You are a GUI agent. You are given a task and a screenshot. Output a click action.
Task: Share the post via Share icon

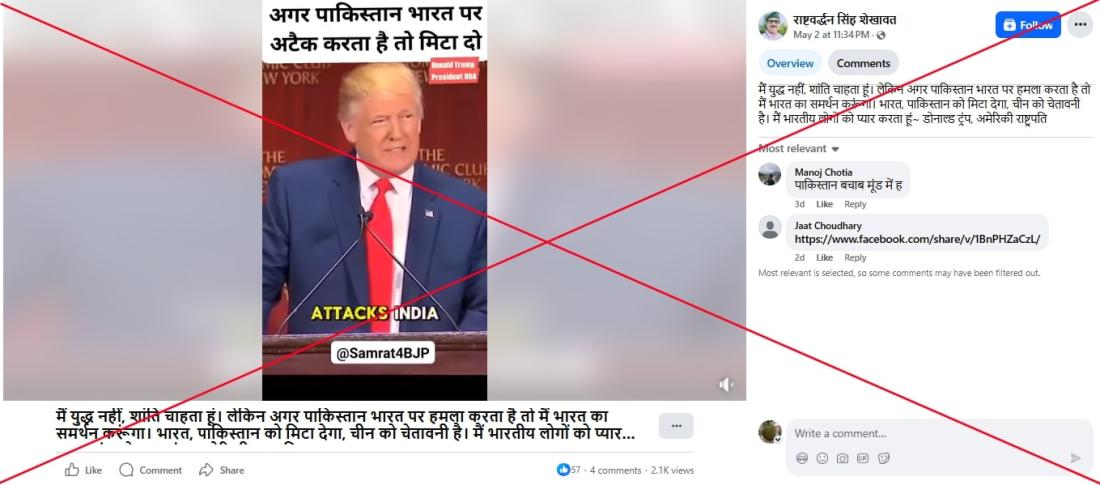coord(222,470)
